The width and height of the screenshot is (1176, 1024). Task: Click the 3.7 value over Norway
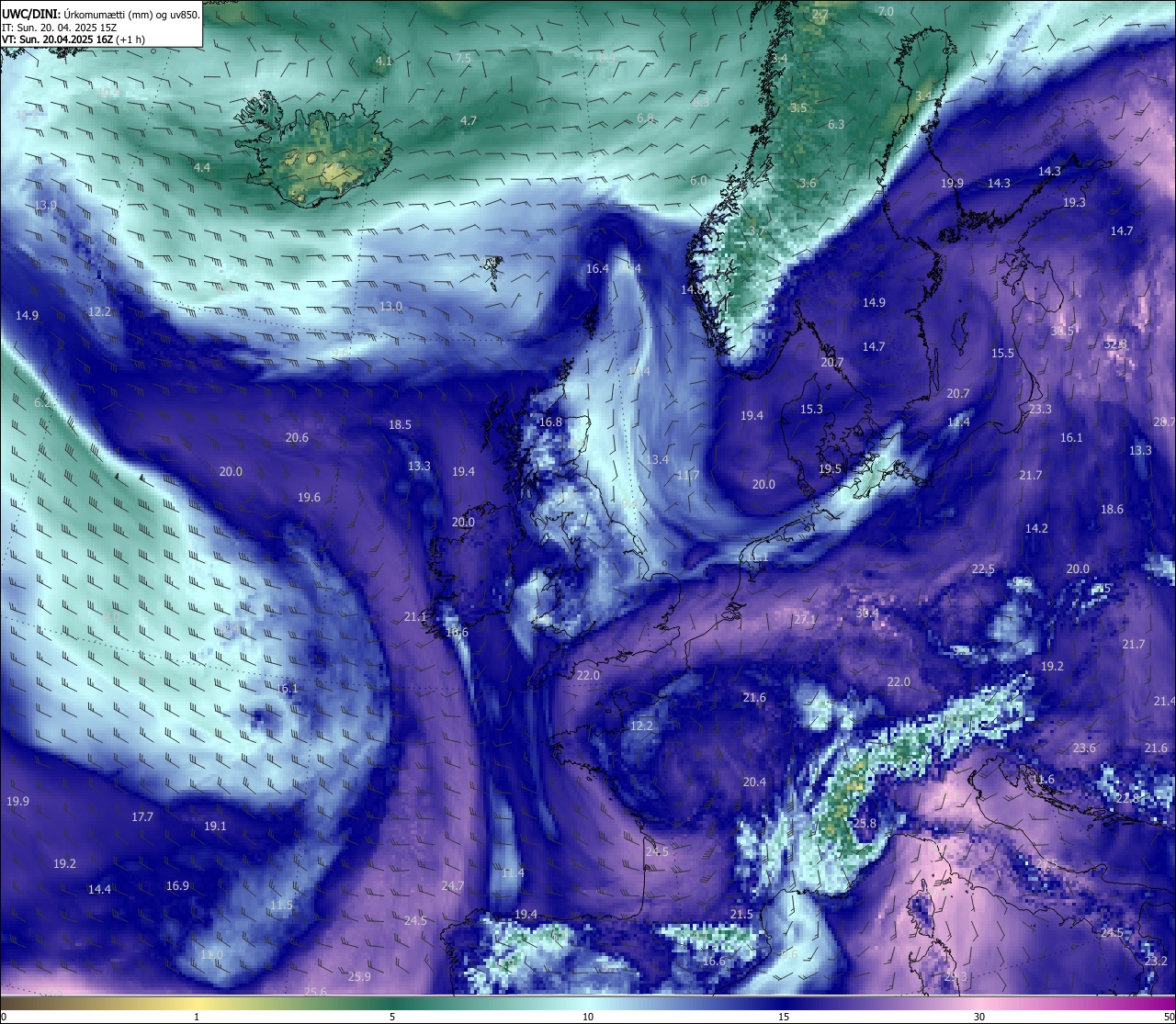[757, 231]
